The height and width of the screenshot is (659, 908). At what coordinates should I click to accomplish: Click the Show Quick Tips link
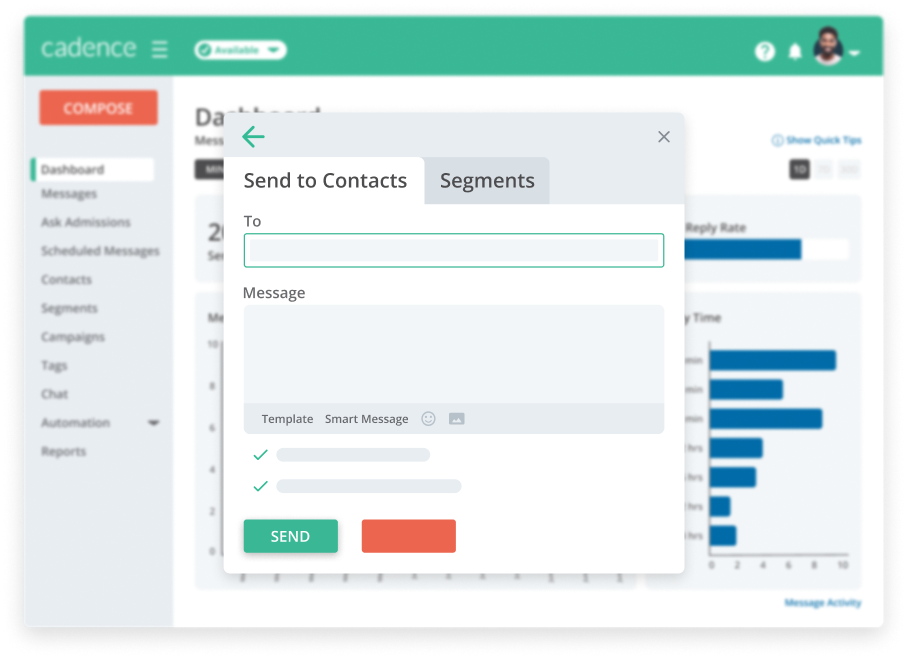(816, 140)
